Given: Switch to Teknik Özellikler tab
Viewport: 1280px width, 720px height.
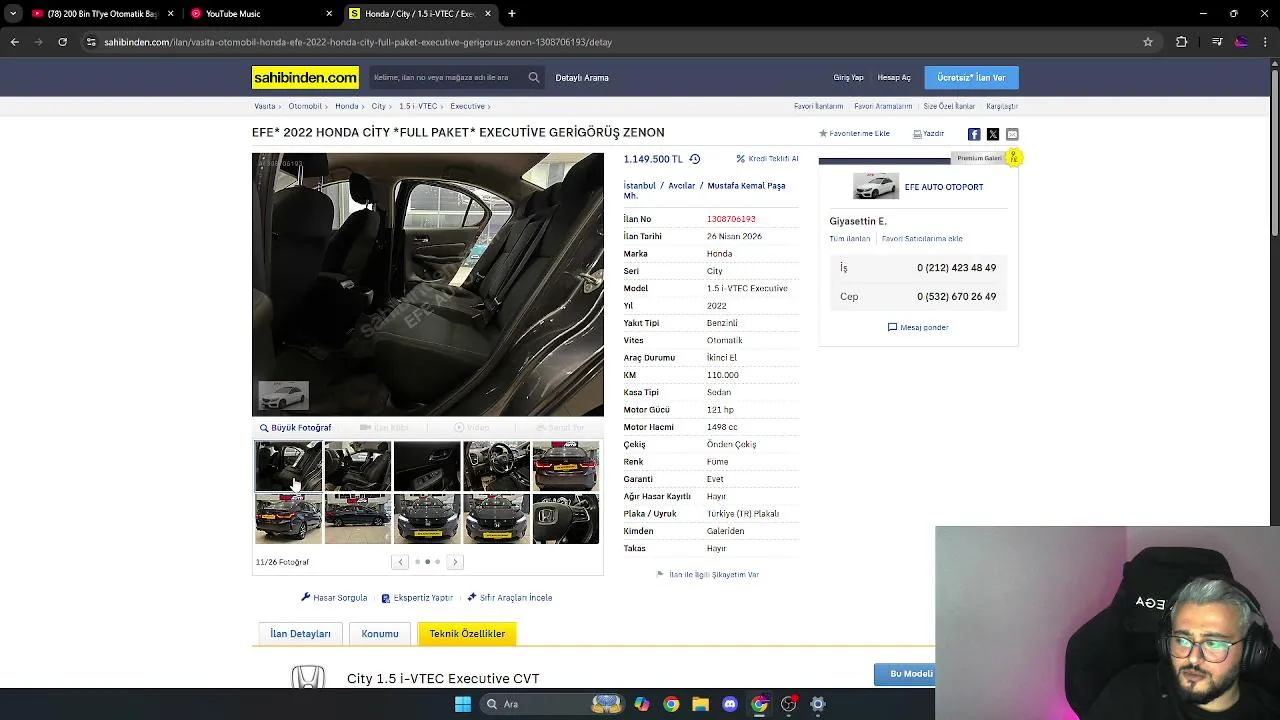Looking at the screenshot, I should (x=467, y=634).
